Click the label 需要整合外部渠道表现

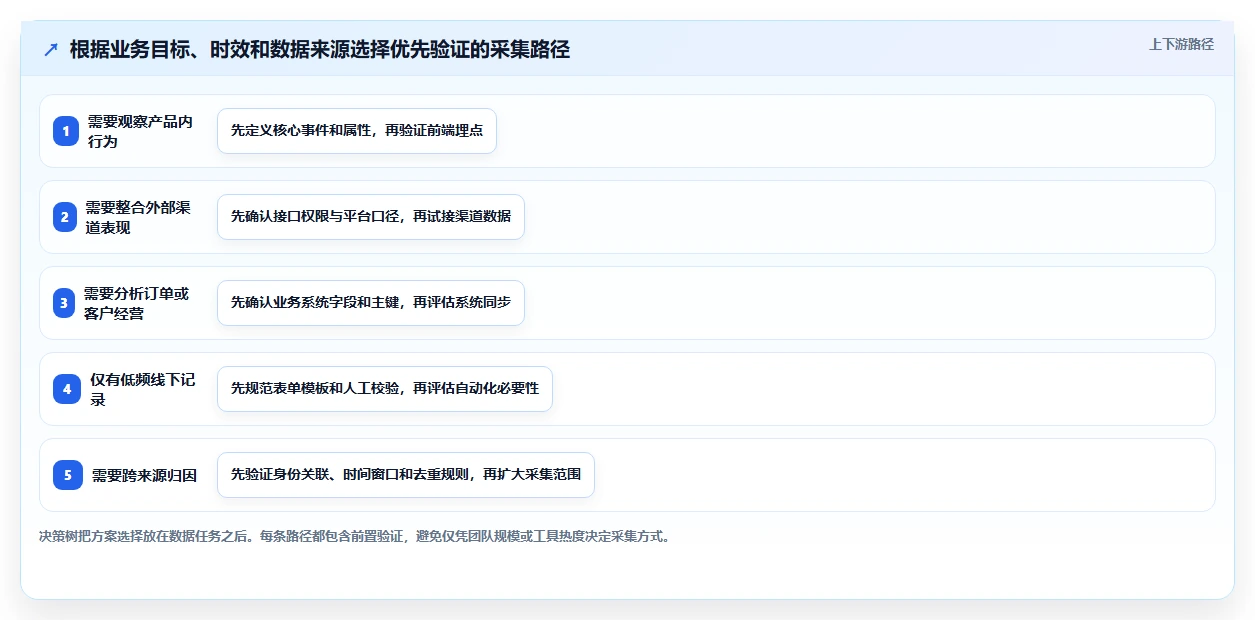tap(138, 217)
